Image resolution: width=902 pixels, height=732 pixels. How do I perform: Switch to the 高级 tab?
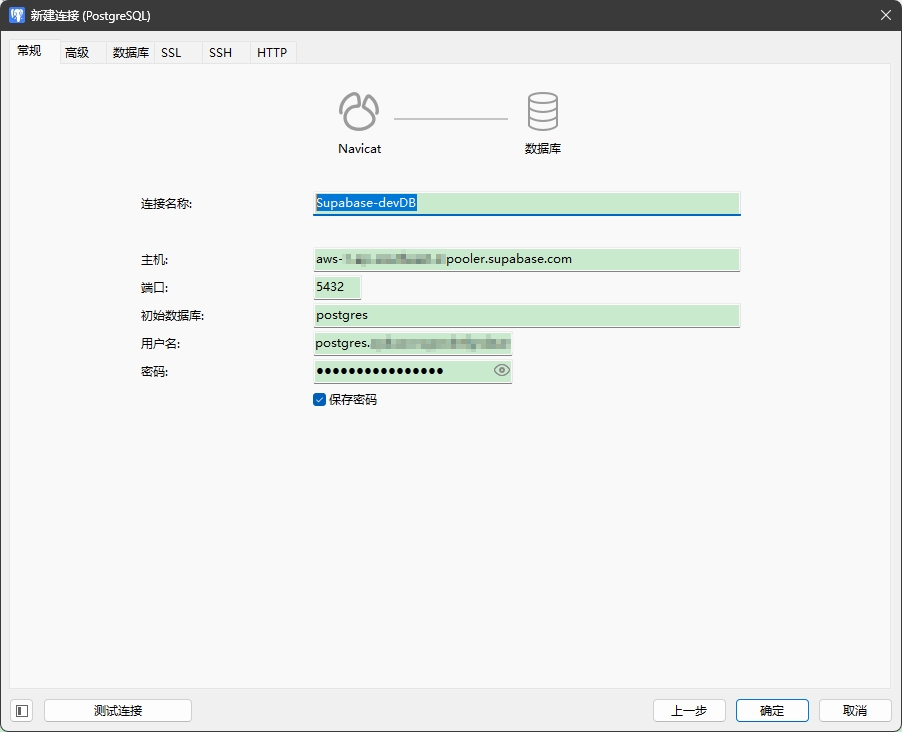[x=77, y=52]
